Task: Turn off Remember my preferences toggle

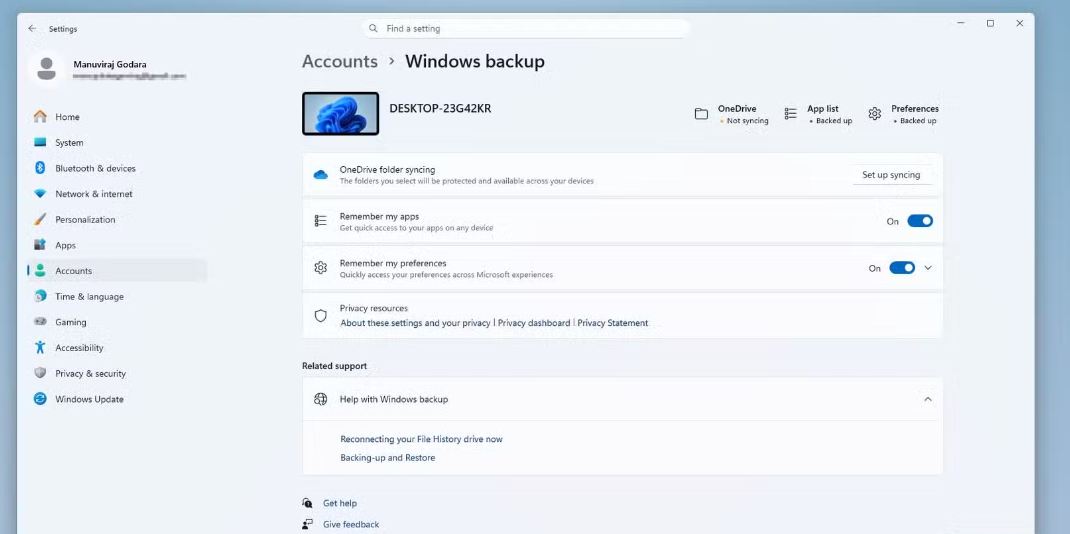Action: (x=902, y=268)
